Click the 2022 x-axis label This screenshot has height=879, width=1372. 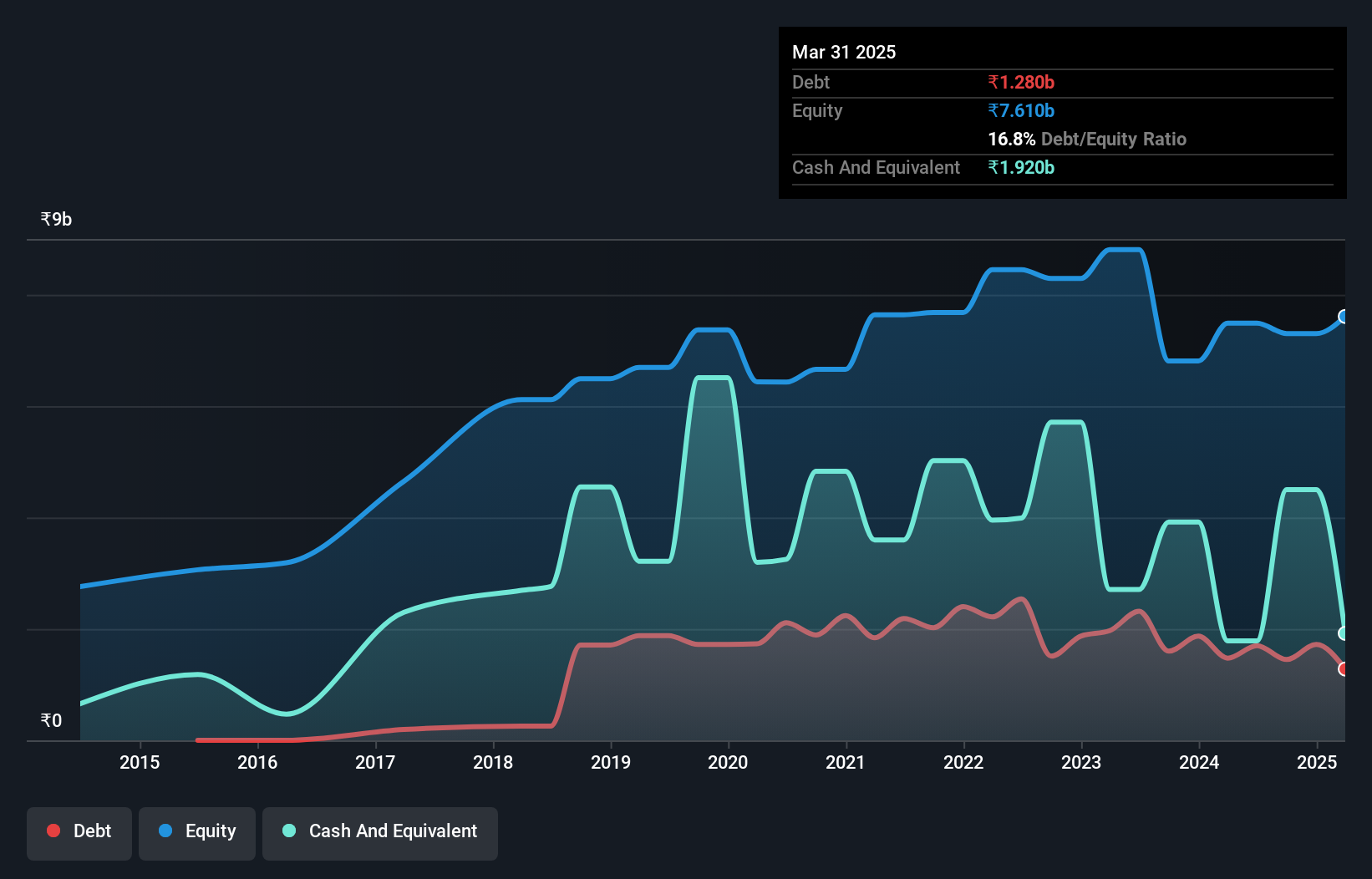coord(963,762)
